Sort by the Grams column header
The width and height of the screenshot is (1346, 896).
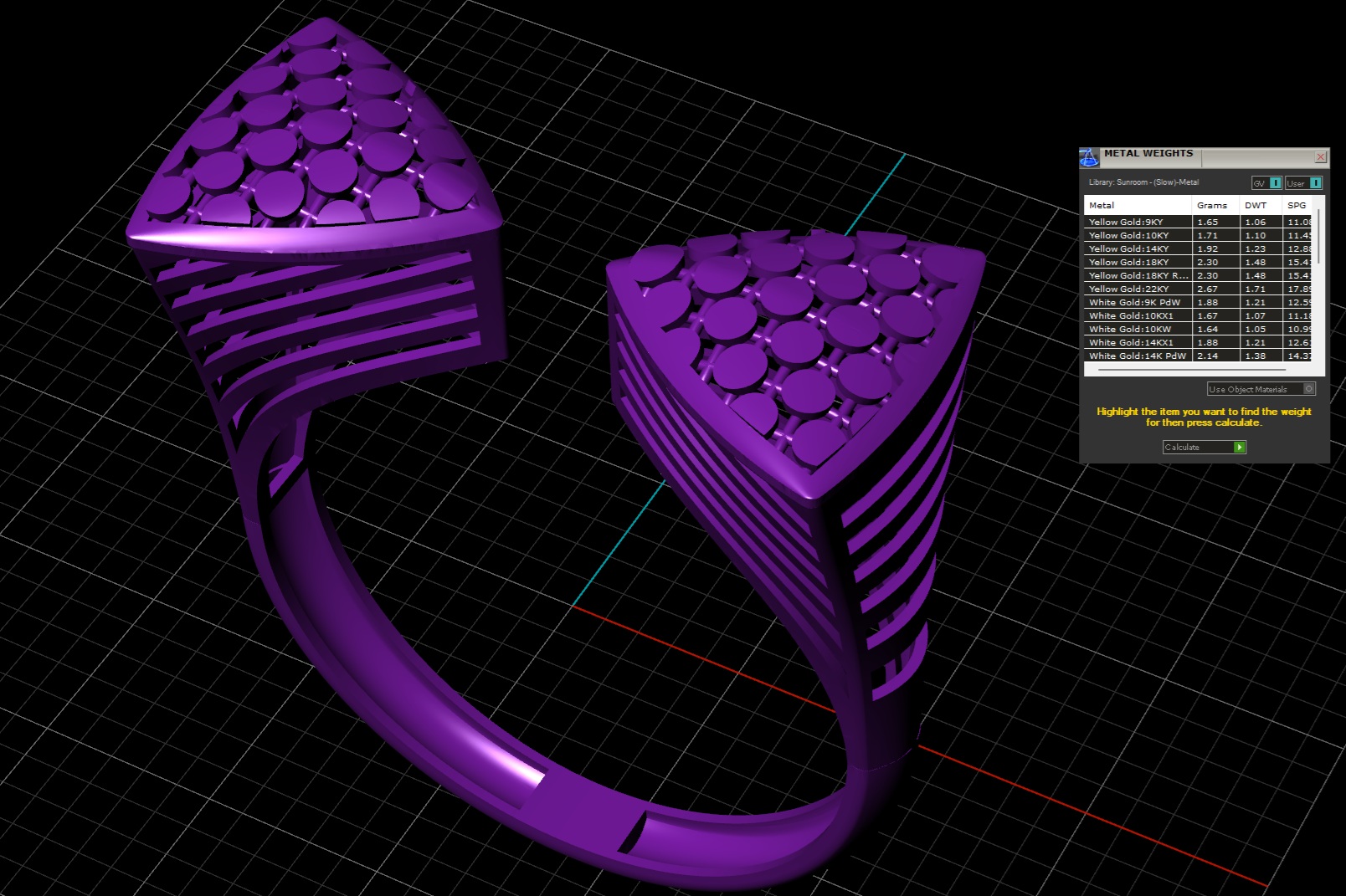pos(1212,205)
